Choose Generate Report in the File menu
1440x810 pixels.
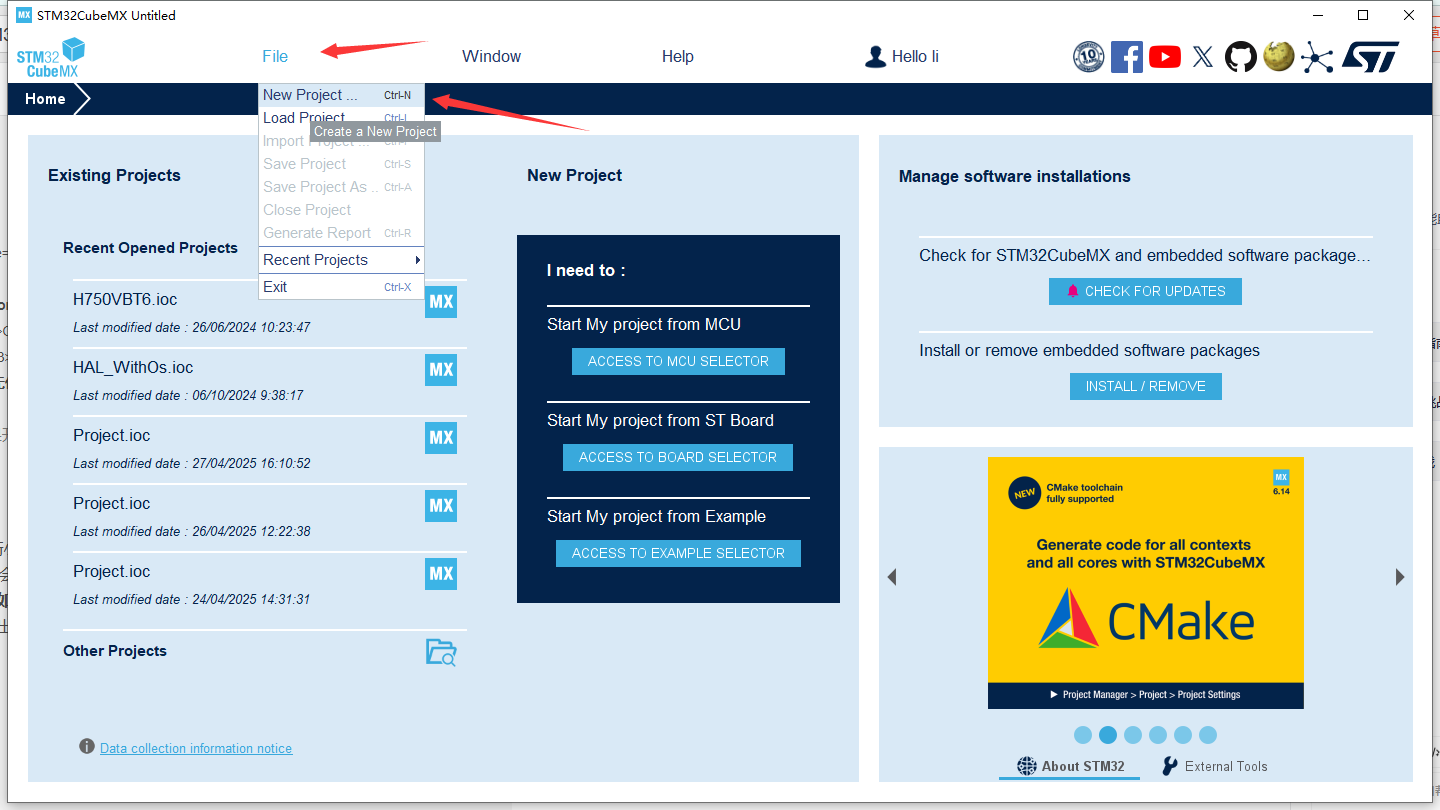(341, 233)
